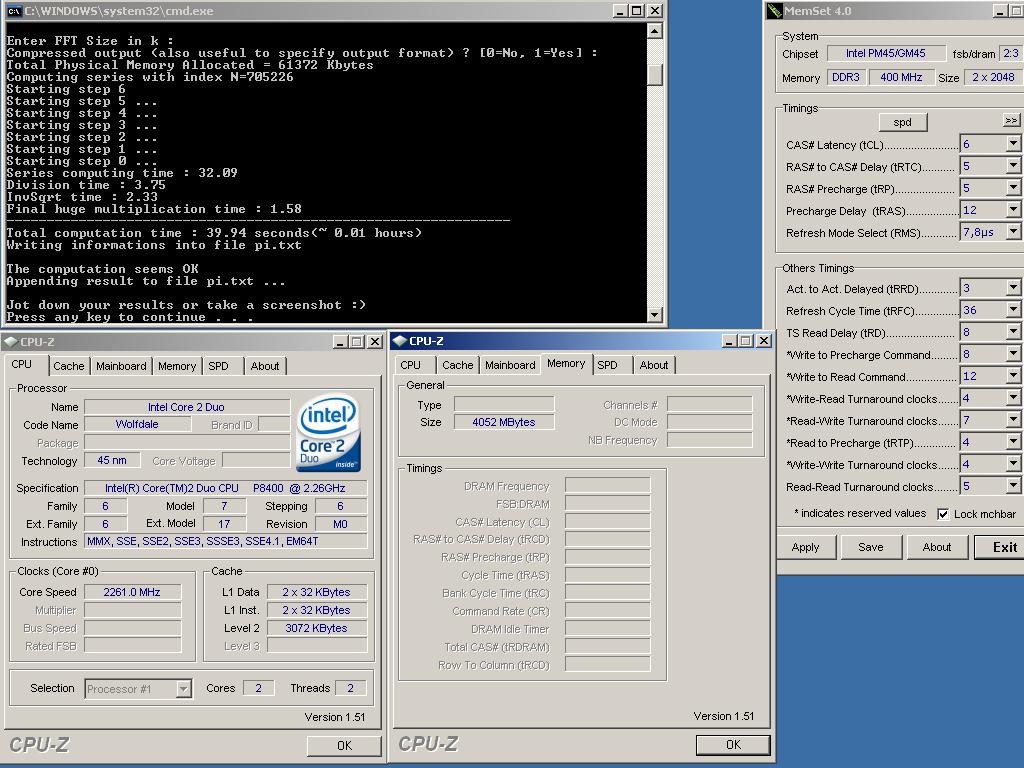Switch to CPU tab in right CPU-Z

coord(415,365)
